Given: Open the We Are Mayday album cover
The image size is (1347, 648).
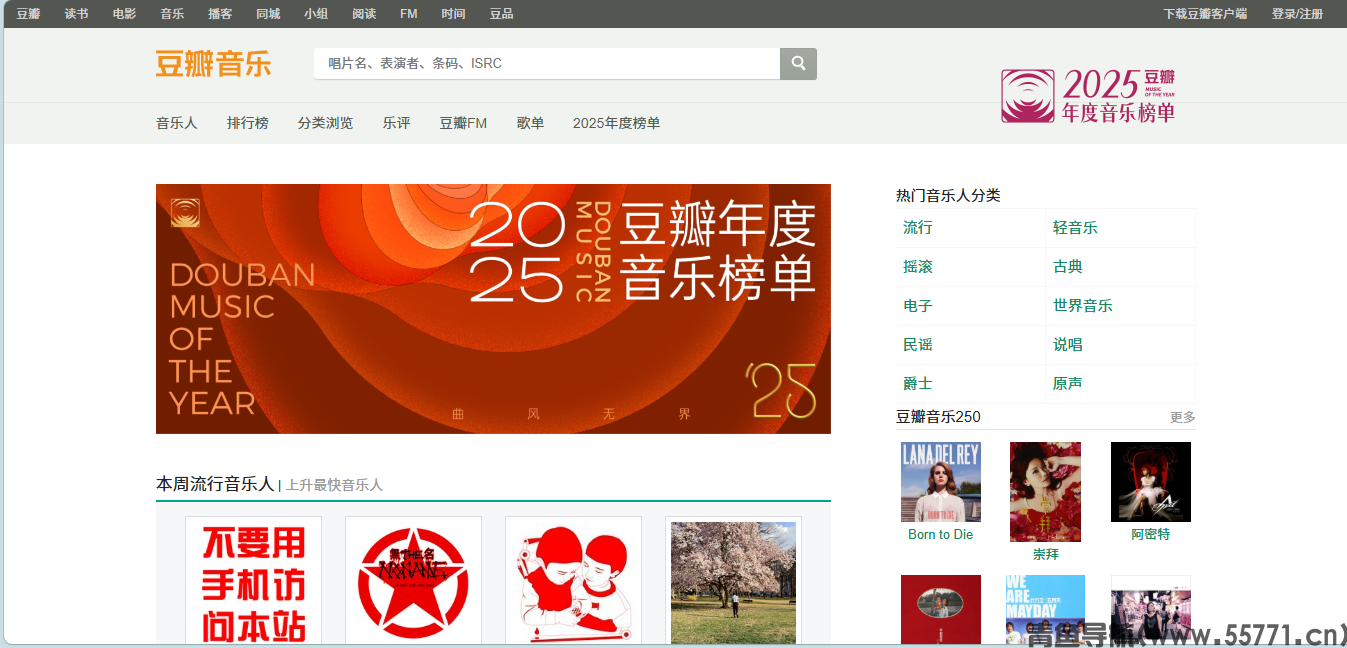Looking at the screenshot, I should click(1045, 610).
